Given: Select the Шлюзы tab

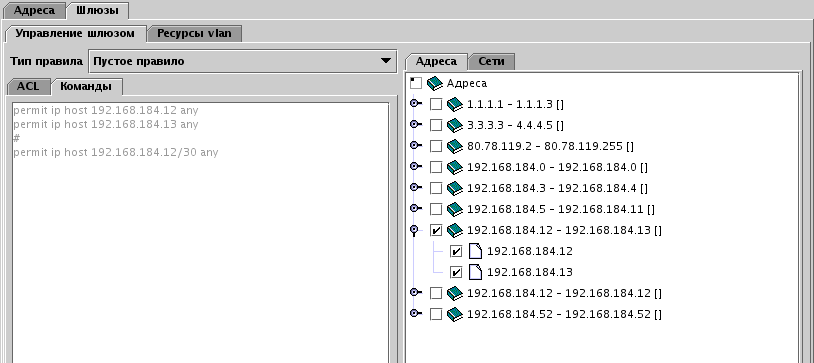Looking at the screenshot, I should point(97,10).
